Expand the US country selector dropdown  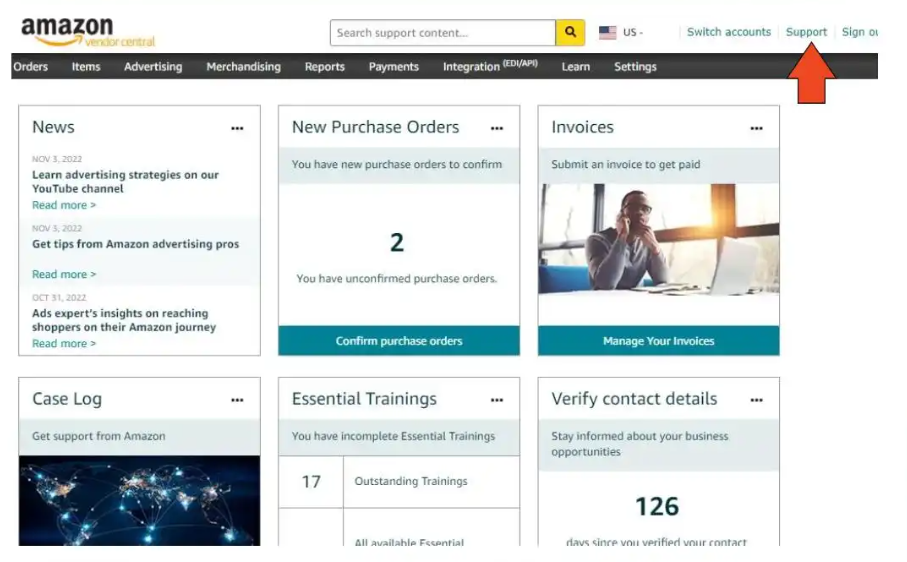coord(621,32)
